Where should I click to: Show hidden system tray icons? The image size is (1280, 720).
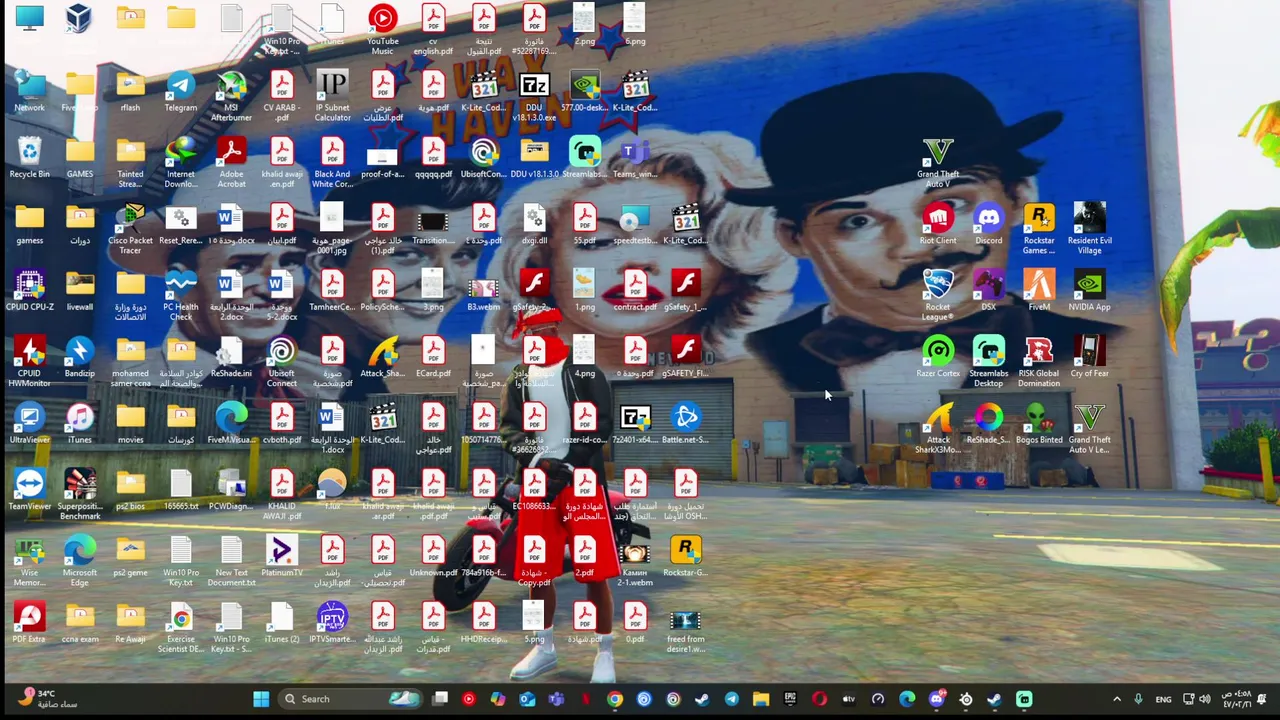tap(1117, 699)
